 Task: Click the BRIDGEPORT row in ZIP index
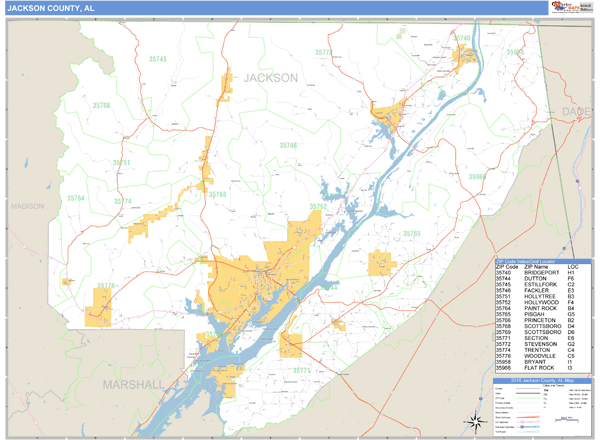[x=543, y=272]
